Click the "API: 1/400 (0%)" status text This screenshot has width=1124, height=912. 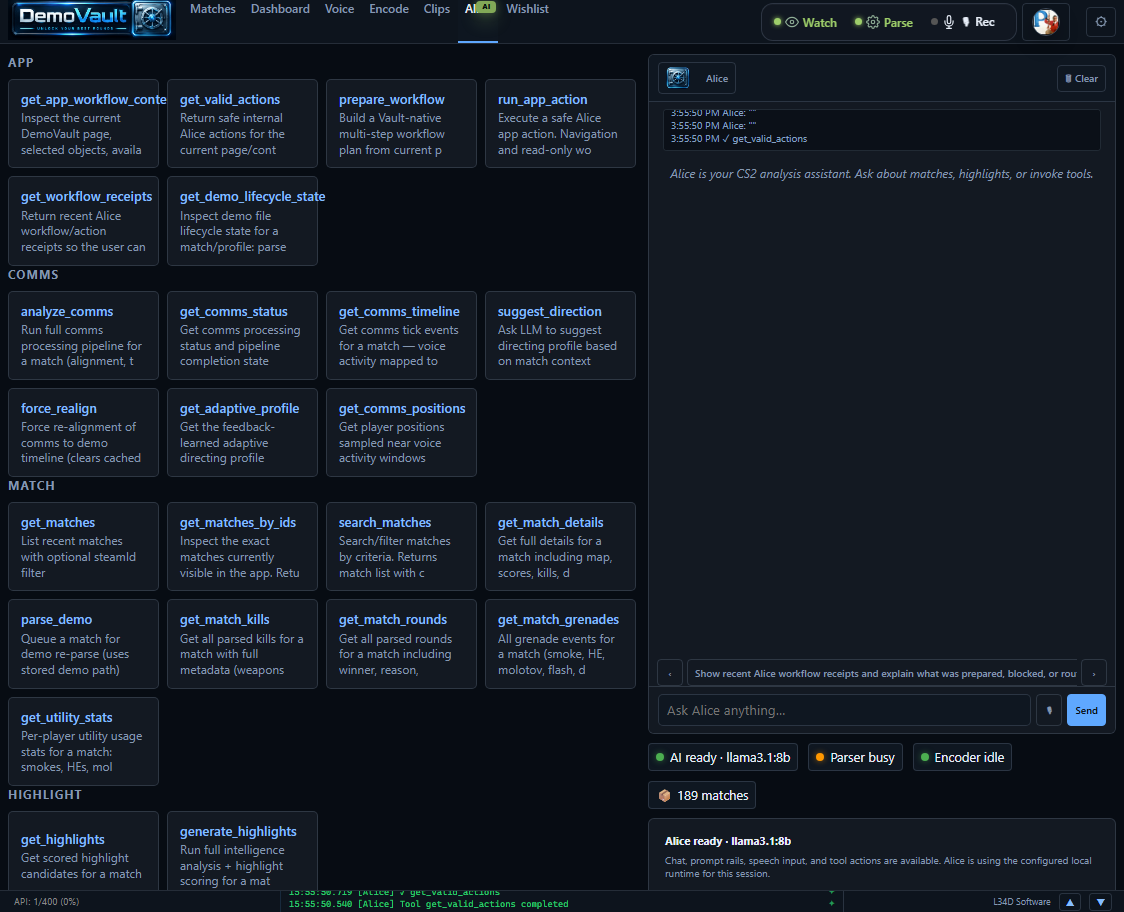[47, 902]
